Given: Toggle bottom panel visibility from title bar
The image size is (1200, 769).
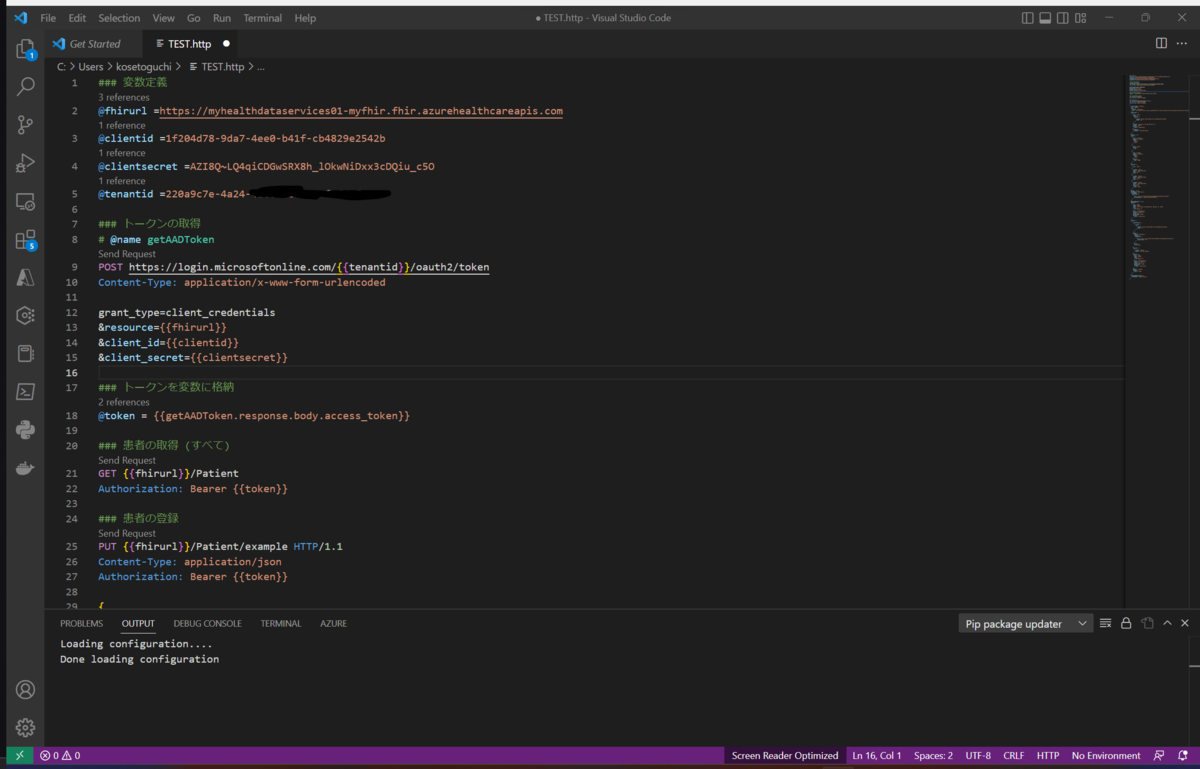Looking at the screenshot, I should (1045, 18).
